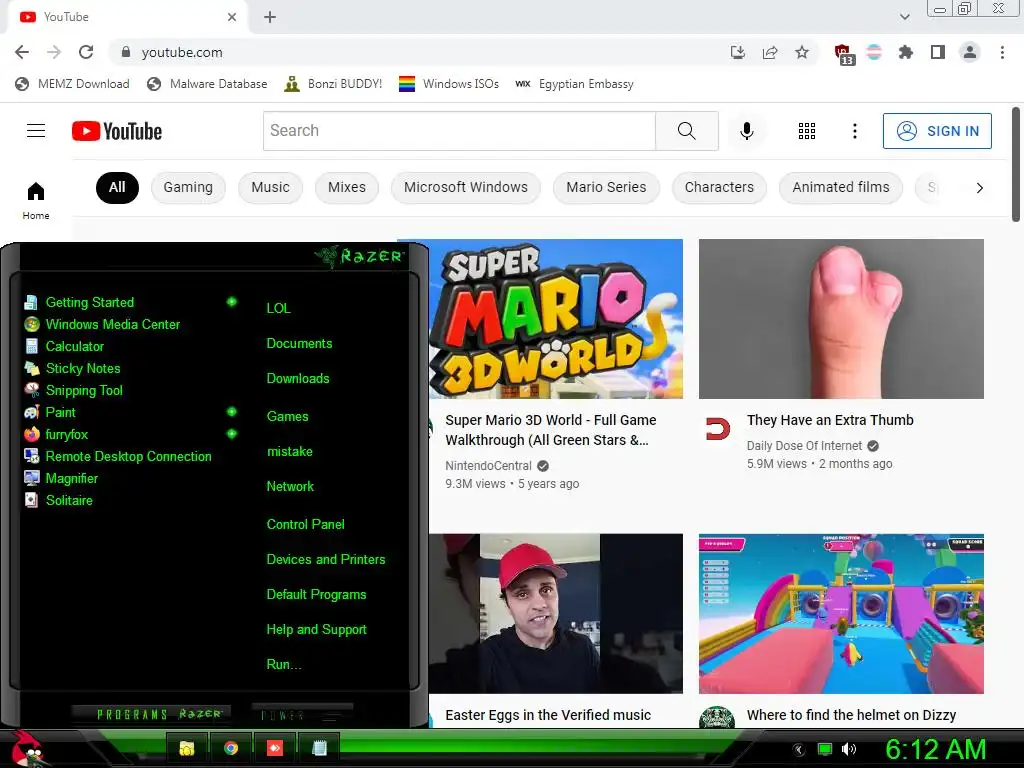Screen dimensions: 1024x768
Task: Click the speaker volume tray icon
Action: 848,749
